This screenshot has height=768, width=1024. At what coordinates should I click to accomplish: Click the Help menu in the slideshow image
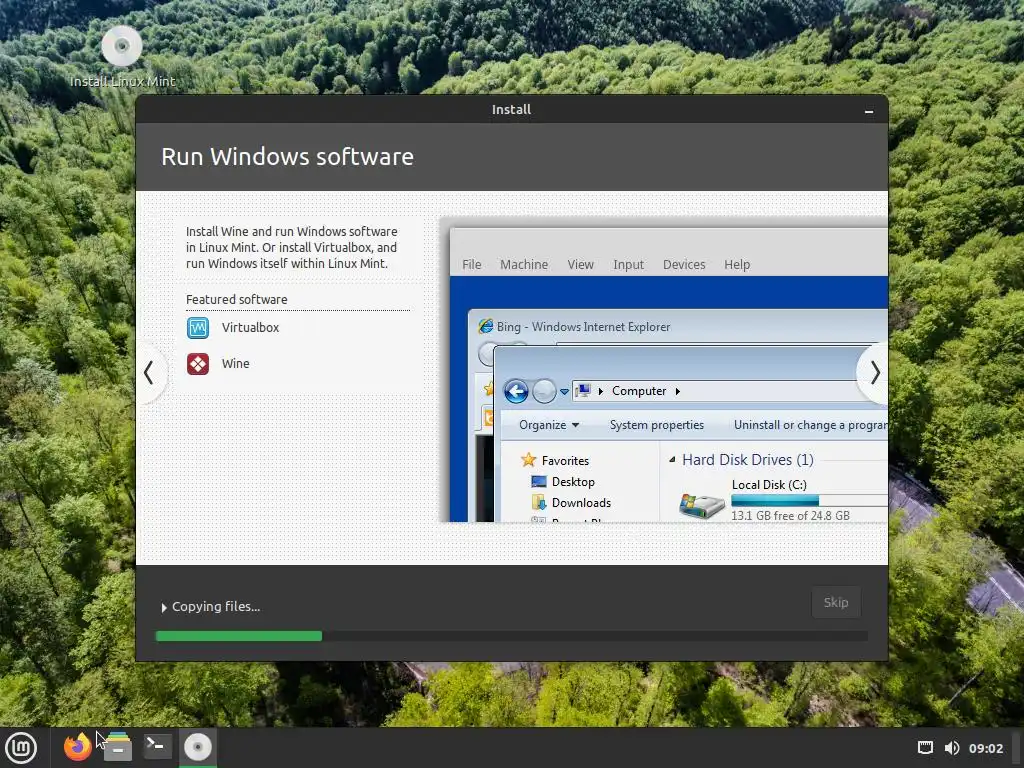point(737,264)
